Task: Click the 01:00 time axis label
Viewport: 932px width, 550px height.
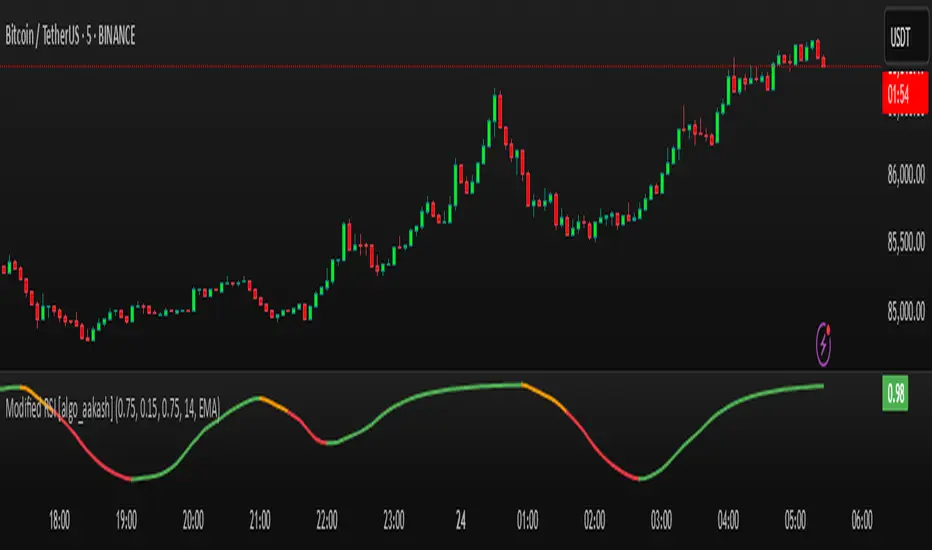Action: click(527, 520)
